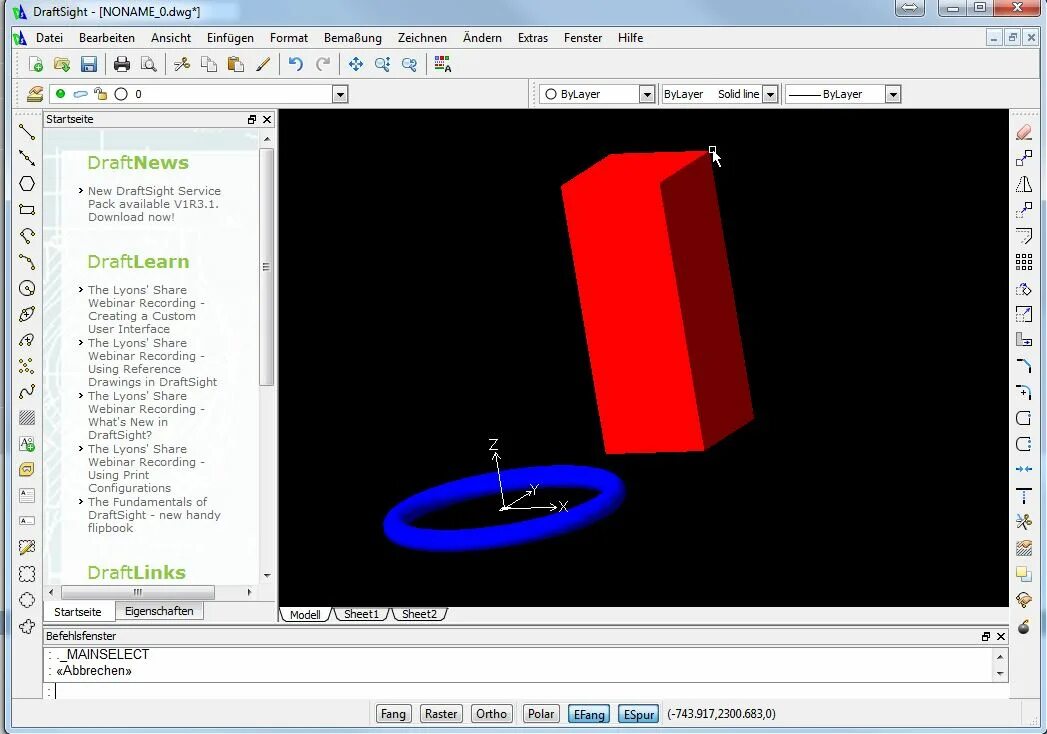This screenshot has height=734, width=1047.
Task: Open the Solid line style dropdown
Action: 770,94
